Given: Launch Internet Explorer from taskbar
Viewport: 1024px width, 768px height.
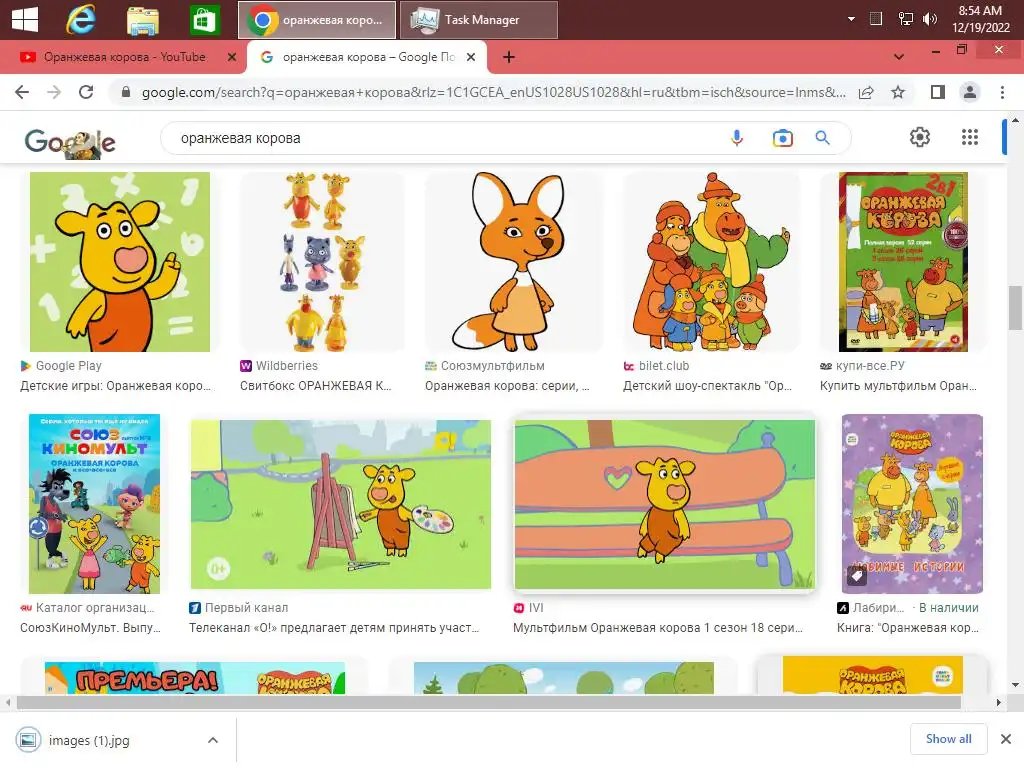Looking at the screenshot, I should (81, 20).
